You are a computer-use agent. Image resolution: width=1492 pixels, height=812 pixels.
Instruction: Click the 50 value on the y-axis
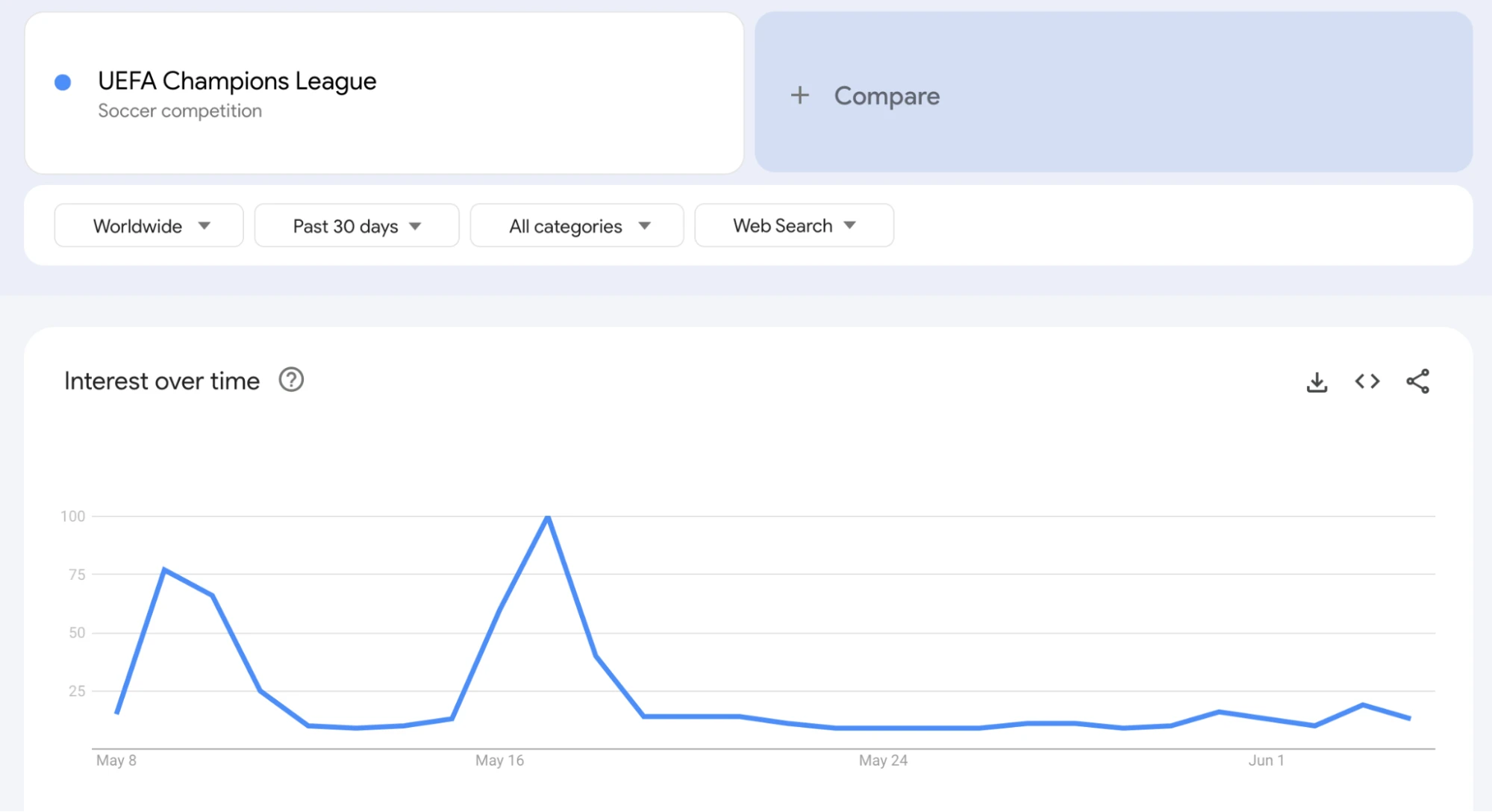coord(77,633)
